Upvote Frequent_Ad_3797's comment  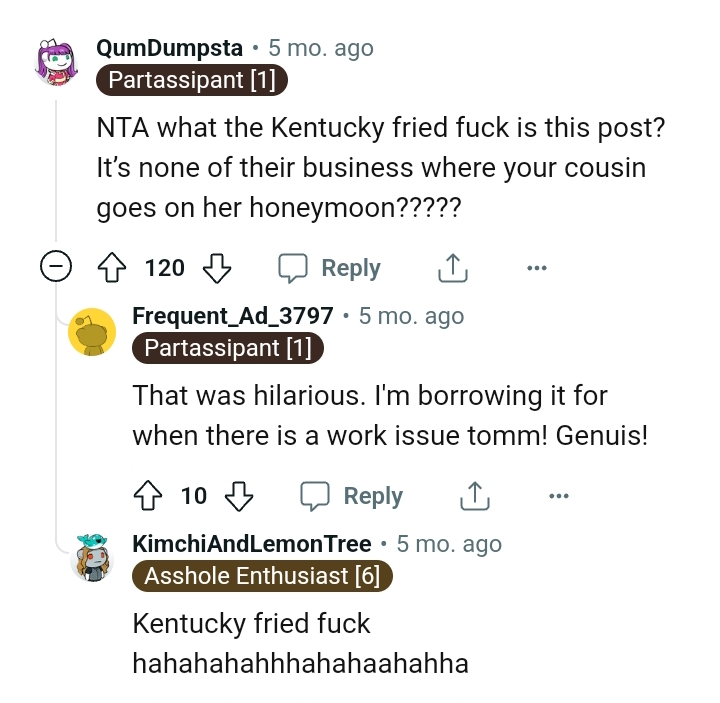tap(146, 496)
